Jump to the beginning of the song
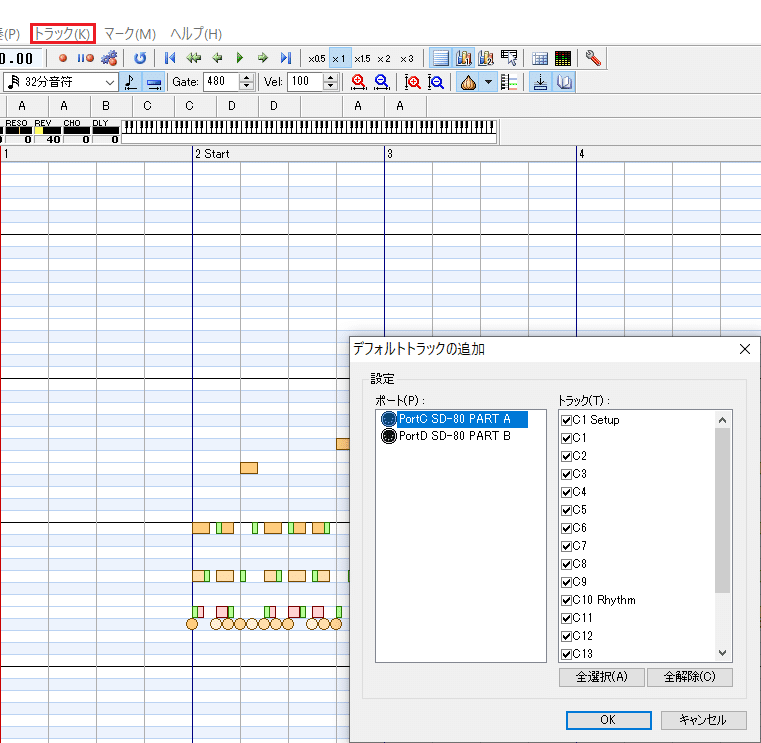Image resolution: width=761 pixels, height=743 pixels. [x=169, y=59]
